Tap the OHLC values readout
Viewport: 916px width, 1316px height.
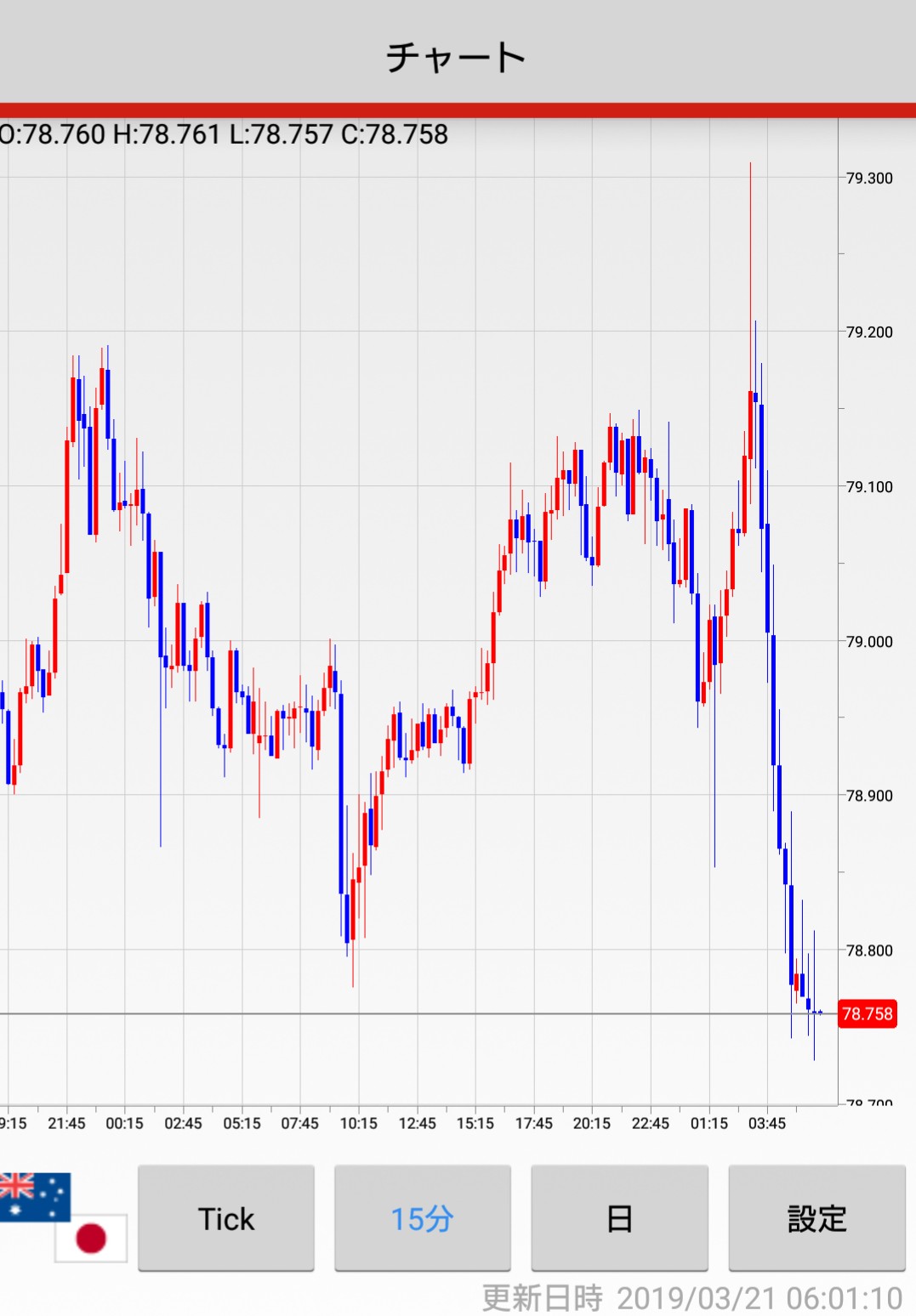click(224, 134)
